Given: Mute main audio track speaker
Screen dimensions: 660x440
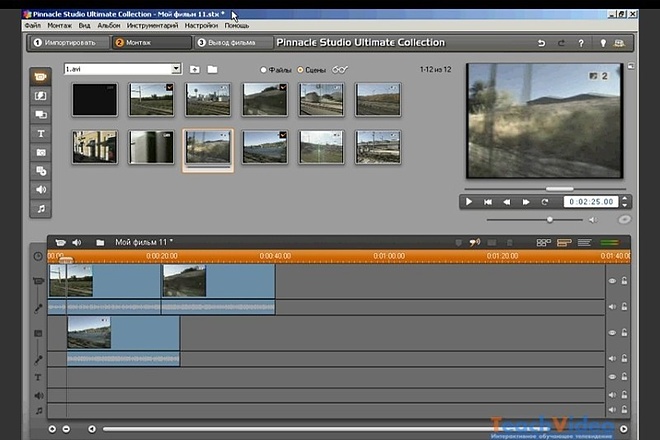Looking at the screenshot, I should 612,307.
